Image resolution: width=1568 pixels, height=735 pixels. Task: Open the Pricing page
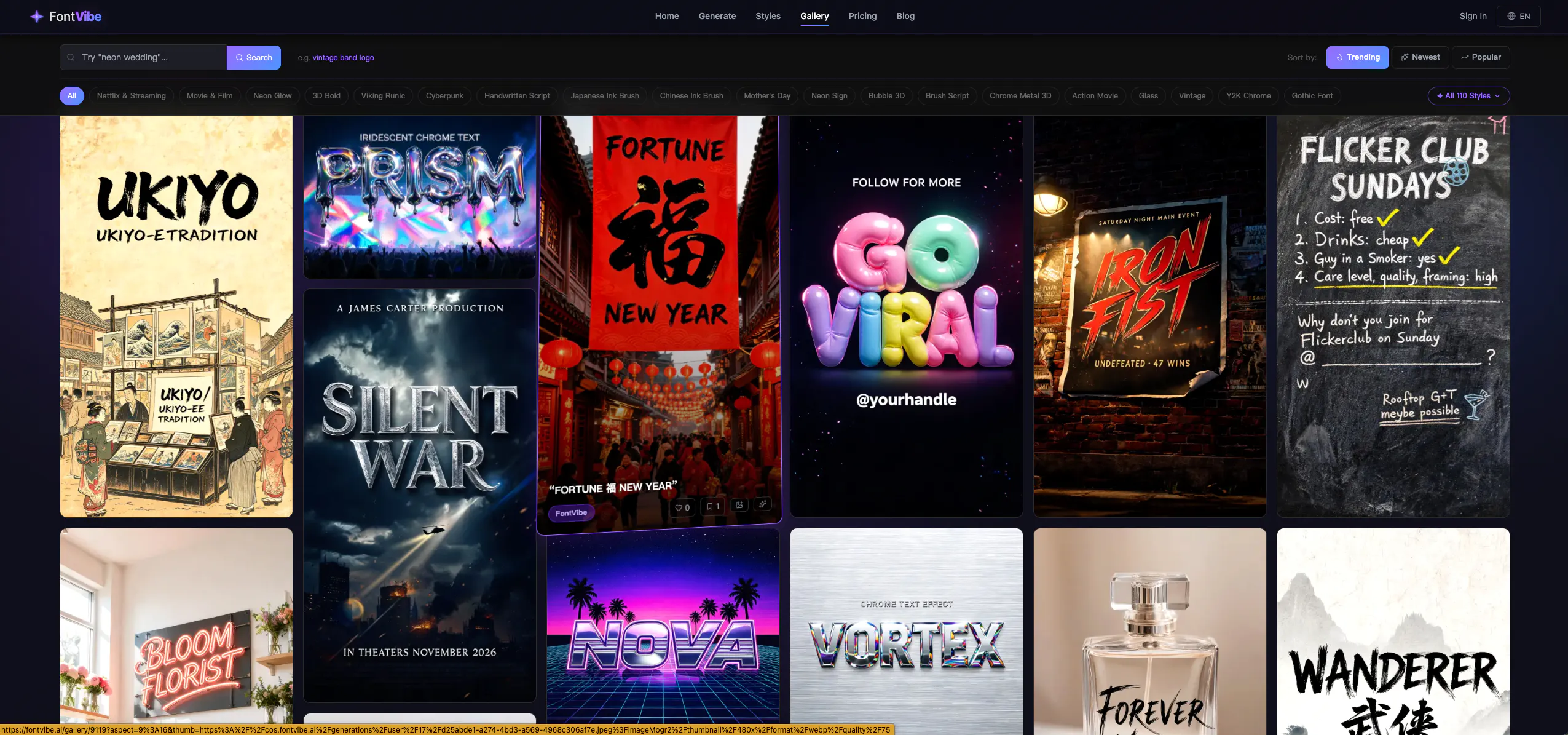click(x=862, y=16)
